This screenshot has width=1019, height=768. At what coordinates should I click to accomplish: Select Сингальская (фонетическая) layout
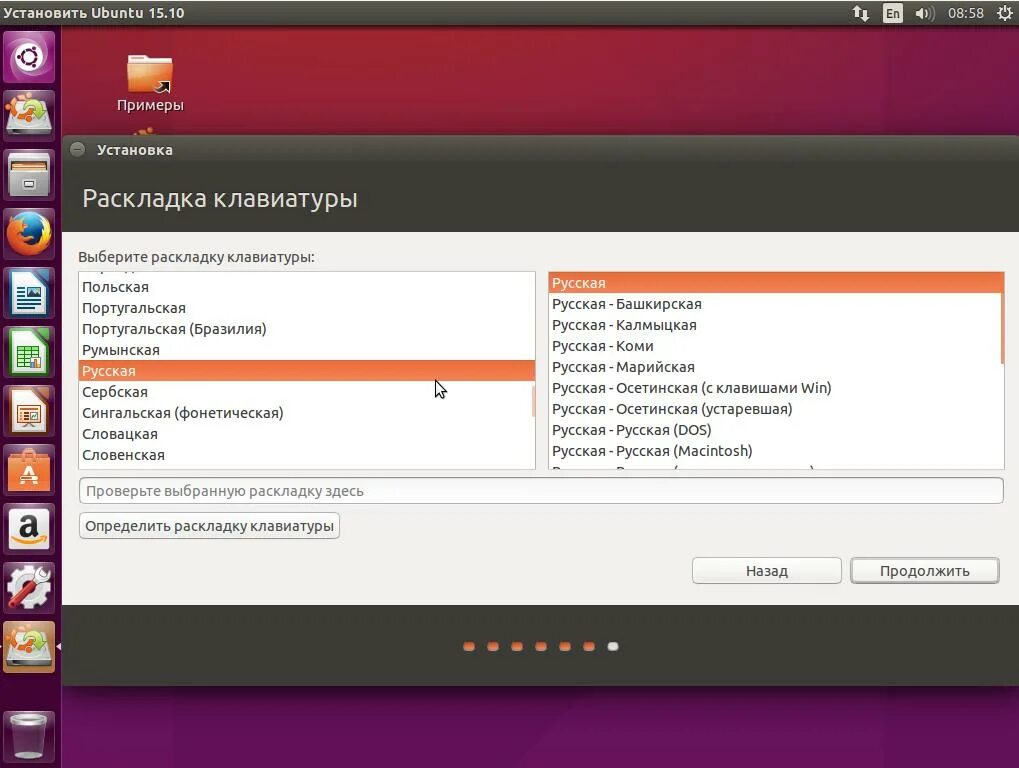(x=306, y=413)
